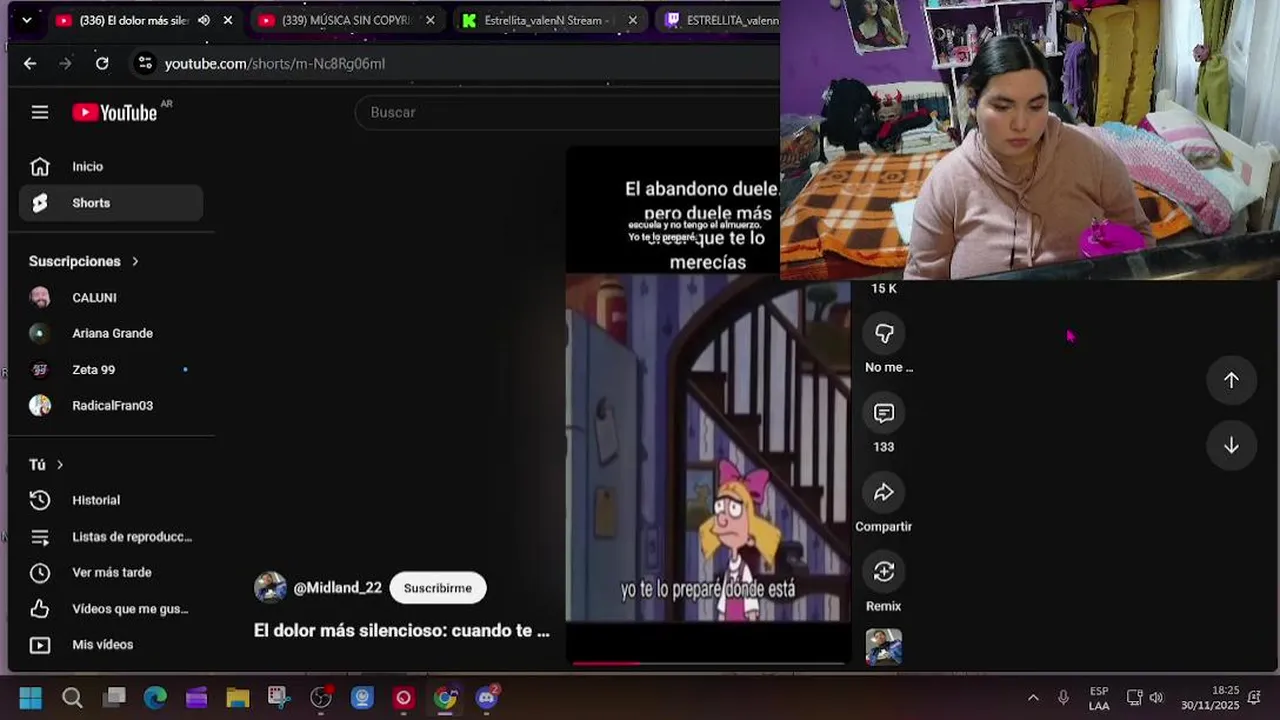Click the youtube.com/shorts URL address bar
This screenshot has width=1280, height=720.
click(x=275, y=63)
